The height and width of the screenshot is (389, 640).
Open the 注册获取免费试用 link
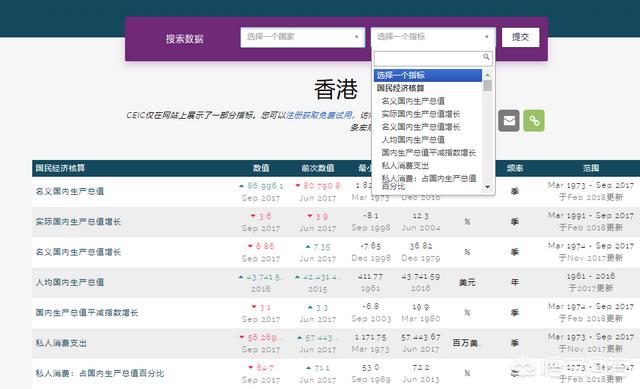pyautogui.click(x=319, y=115)
